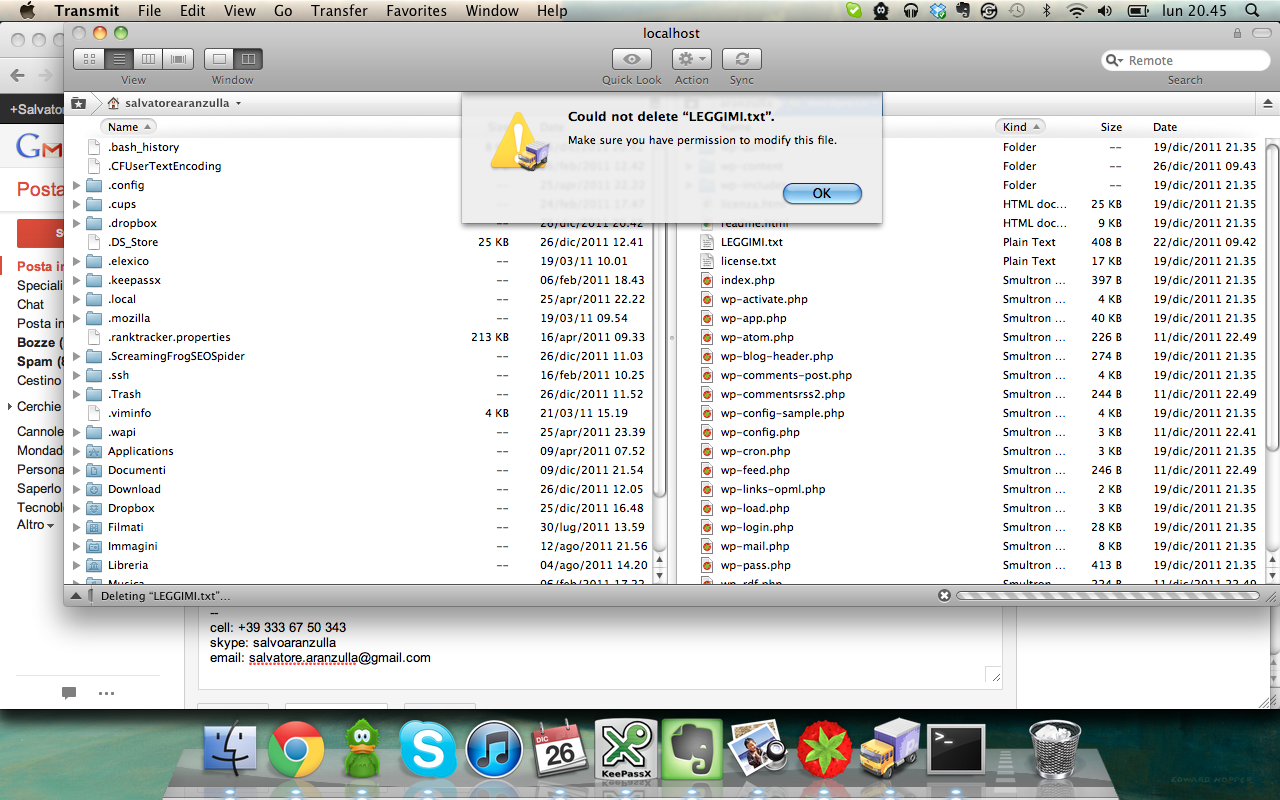This screenshot has width=1280, height=800.
Task: Expand the transfer activity panel triangle
Action: (x=76, y=596)
